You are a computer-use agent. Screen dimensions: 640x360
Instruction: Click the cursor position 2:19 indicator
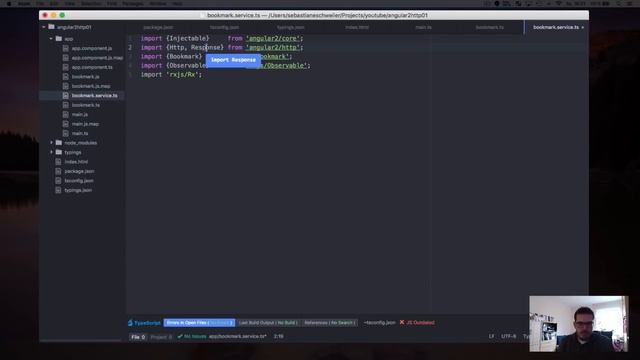[279, 336]
